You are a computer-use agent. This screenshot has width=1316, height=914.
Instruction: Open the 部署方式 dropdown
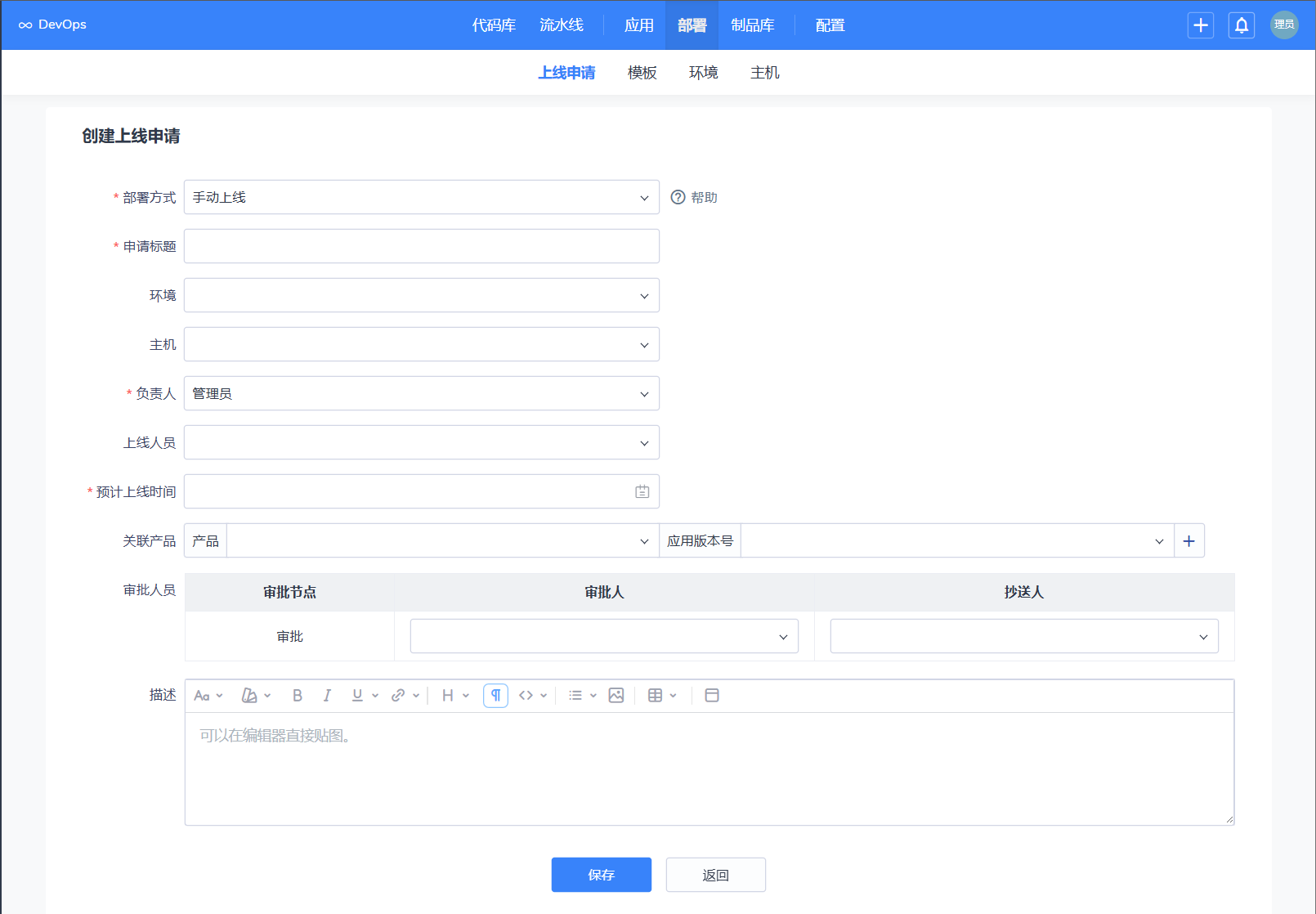[x=422, y=197]
